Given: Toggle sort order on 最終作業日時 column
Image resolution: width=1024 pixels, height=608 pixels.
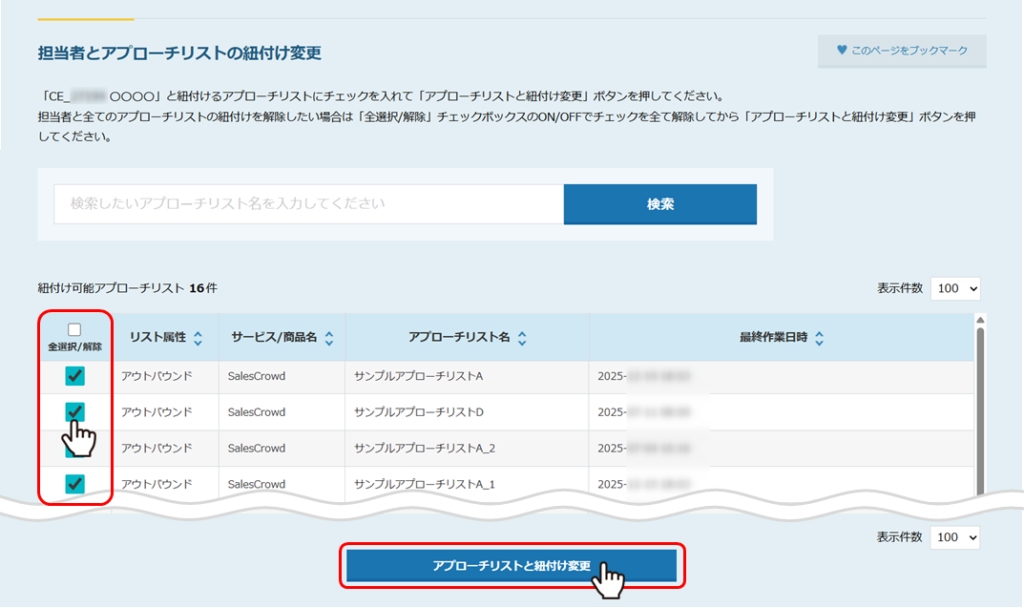Looking at the screenshot, I should [x=819, y=339].
